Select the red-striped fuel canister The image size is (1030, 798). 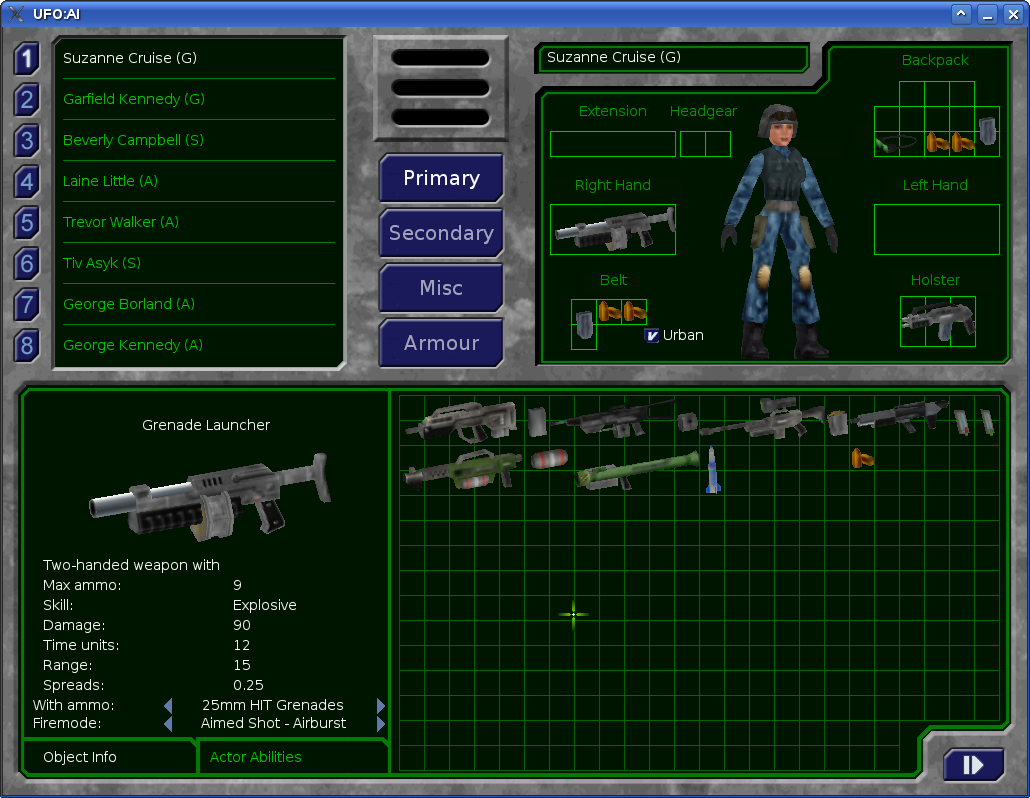(x=549, y=458)
